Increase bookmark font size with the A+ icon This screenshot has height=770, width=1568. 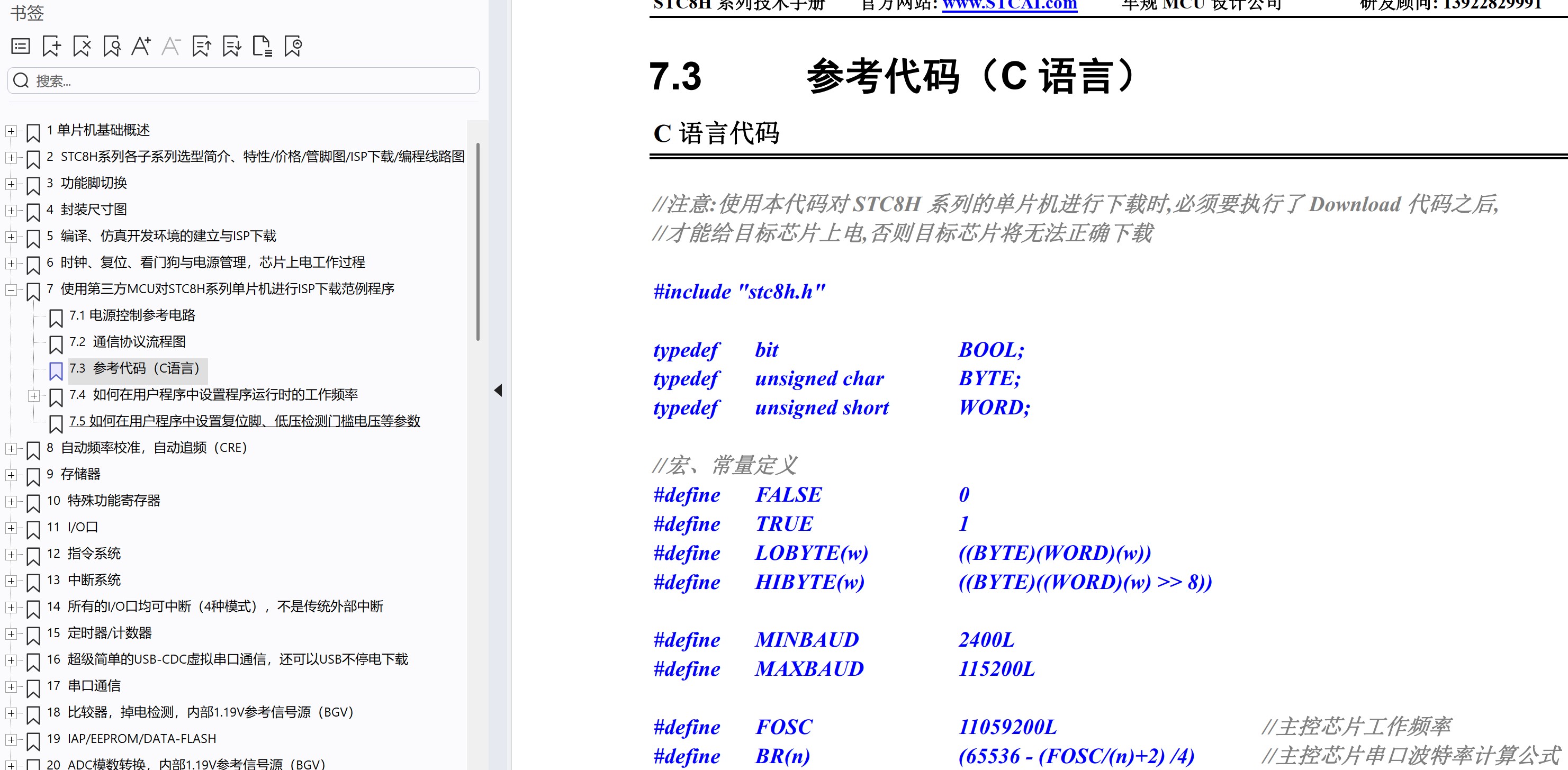click(141, 46)
